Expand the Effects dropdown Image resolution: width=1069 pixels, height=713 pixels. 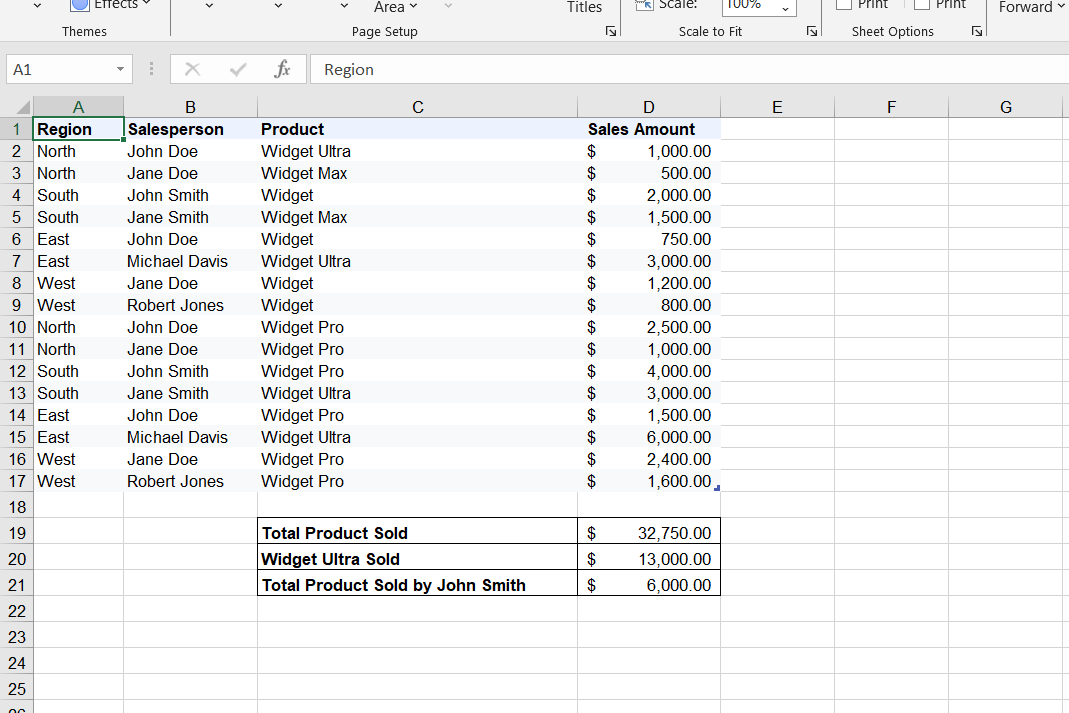(147, 4)
